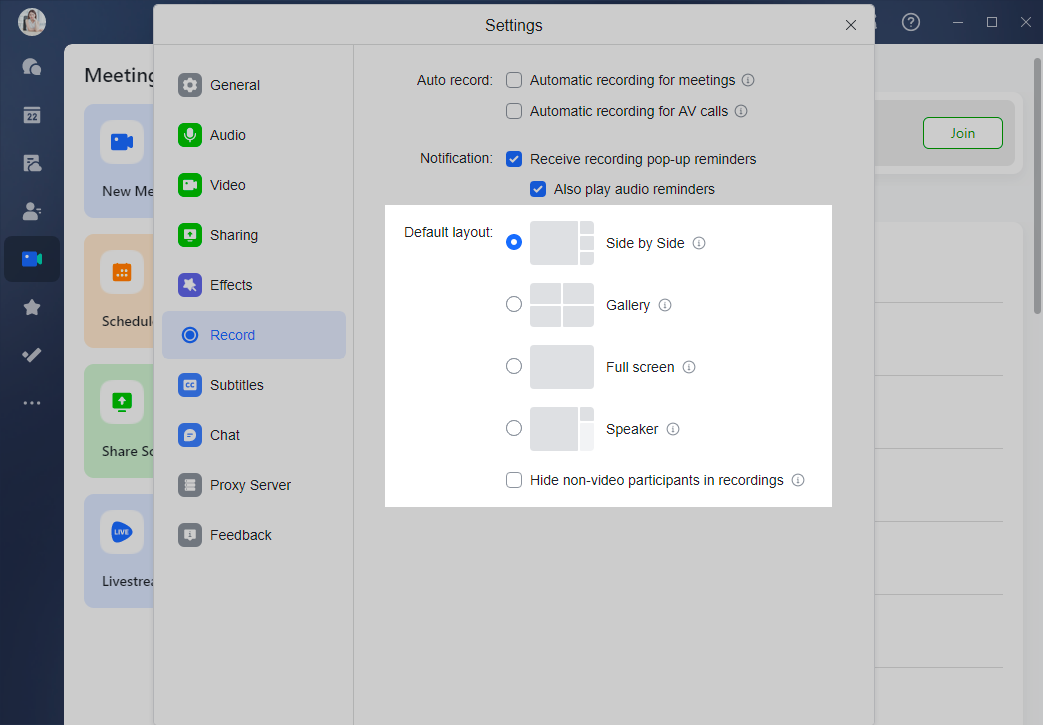The height and width of the screenshot is (725, 1043).
Task: Go to Subtitles settings tab
Action: pyautogui.click(x=253, y=385)
